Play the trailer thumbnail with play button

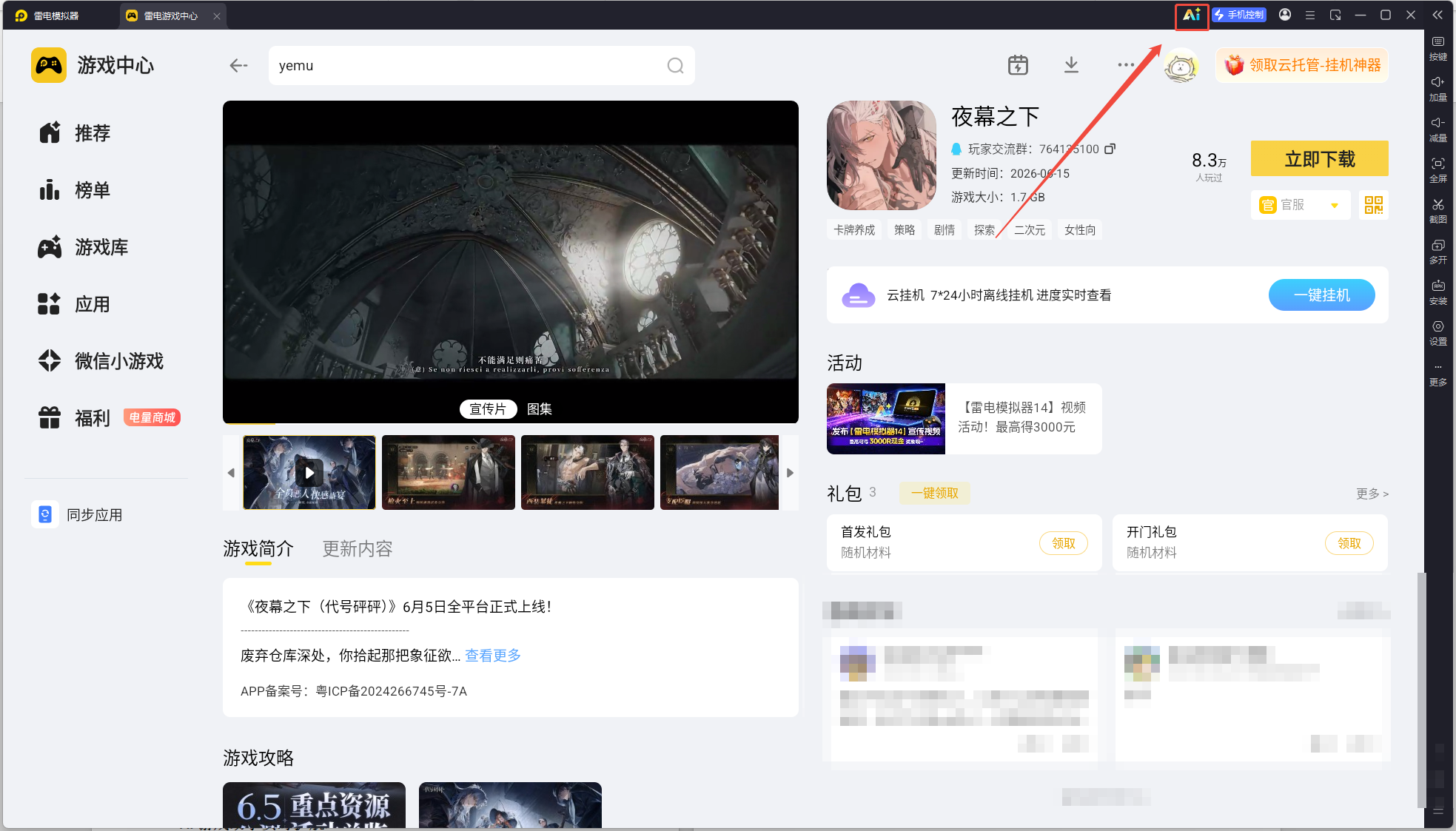(x=309, y=472)
